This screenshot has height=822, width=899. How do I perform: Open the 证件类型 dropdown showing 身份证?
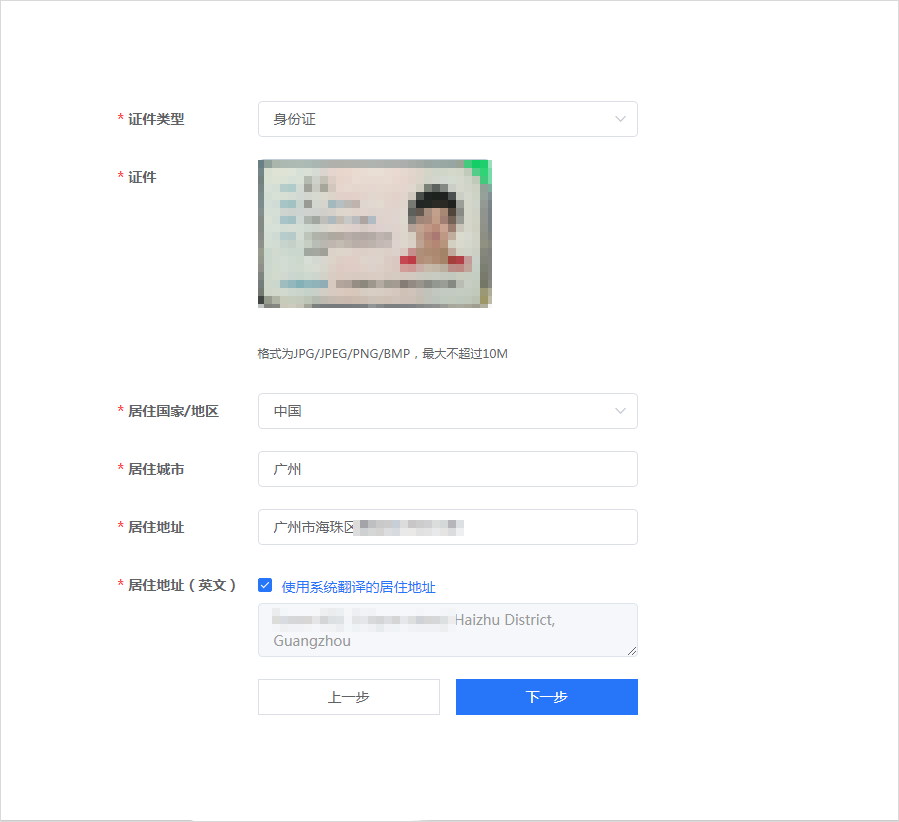[x=447, y=119]
